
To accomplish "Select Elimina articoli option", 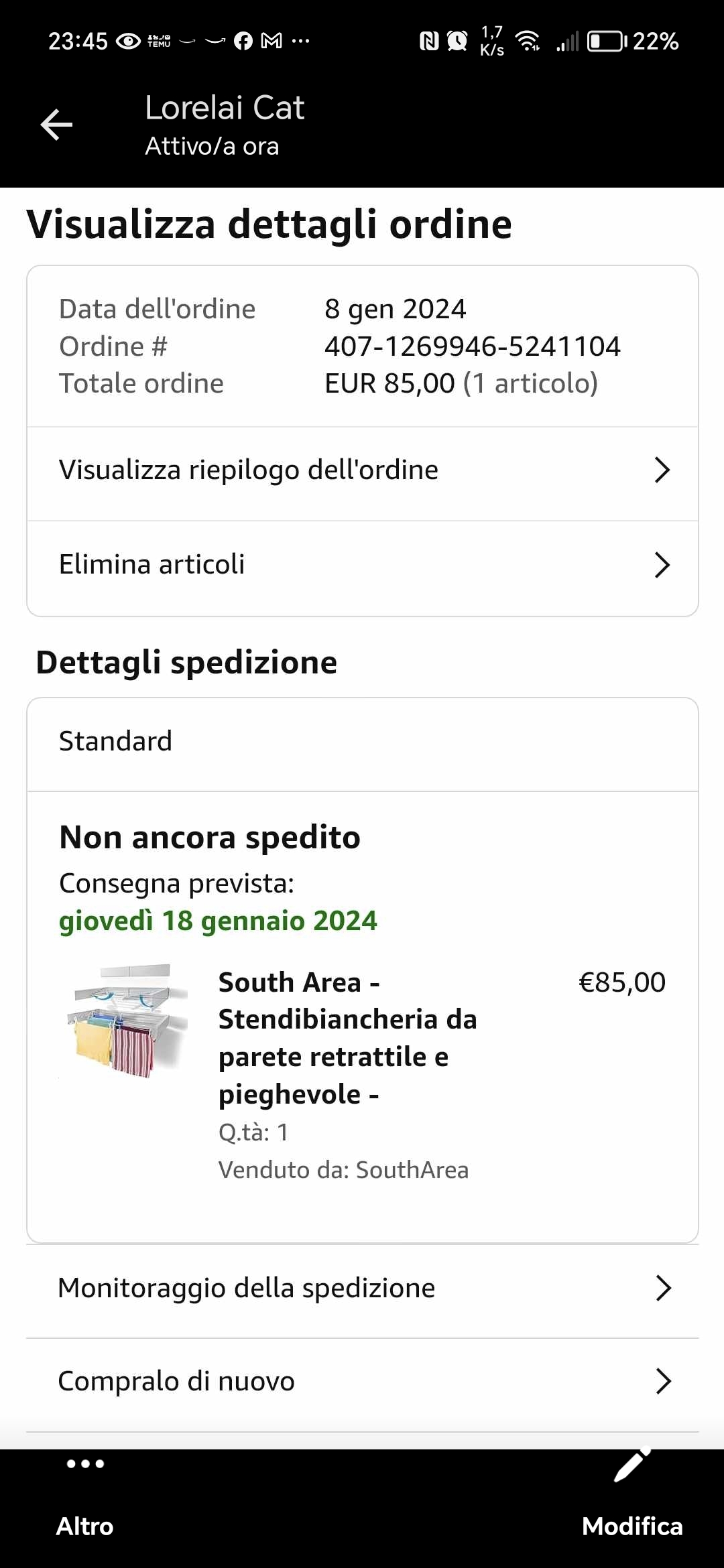I will coord(152,565).
